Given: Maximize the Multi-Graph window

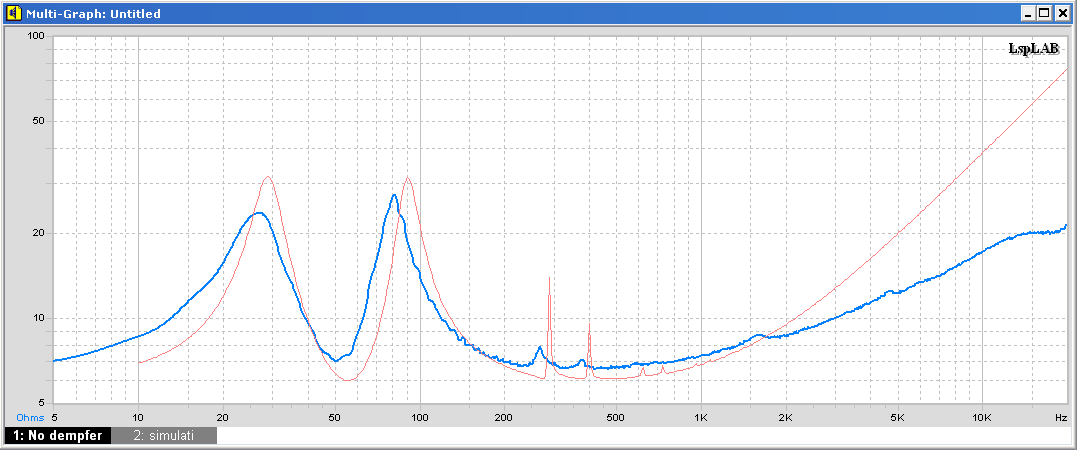Looking at the screenshot, I should pos(1044,13).
